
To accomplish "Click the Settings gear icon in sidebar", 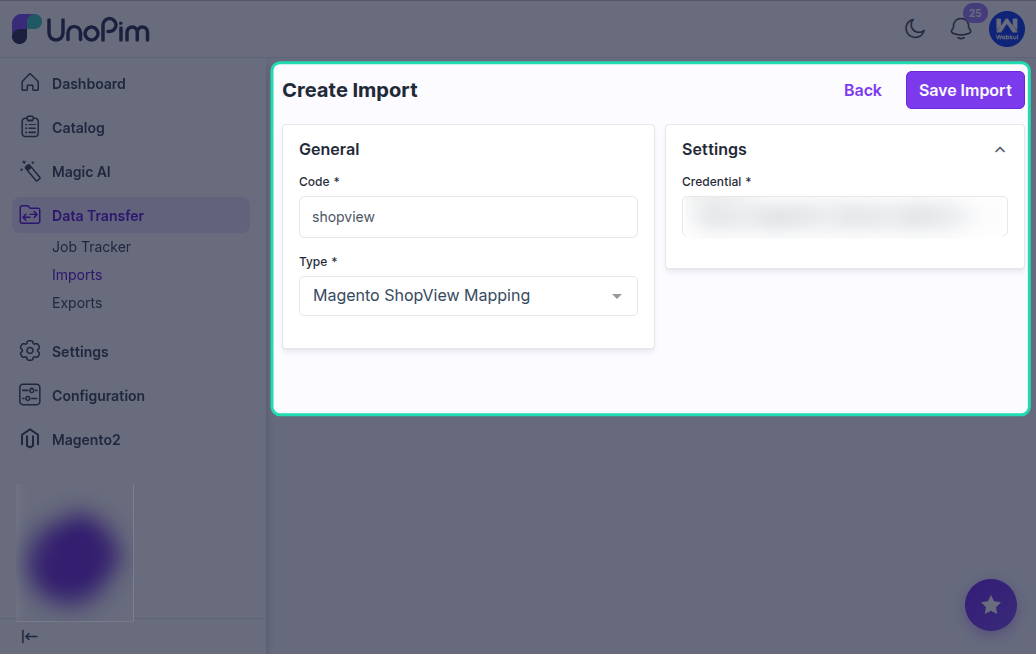I will click(30, 351).
